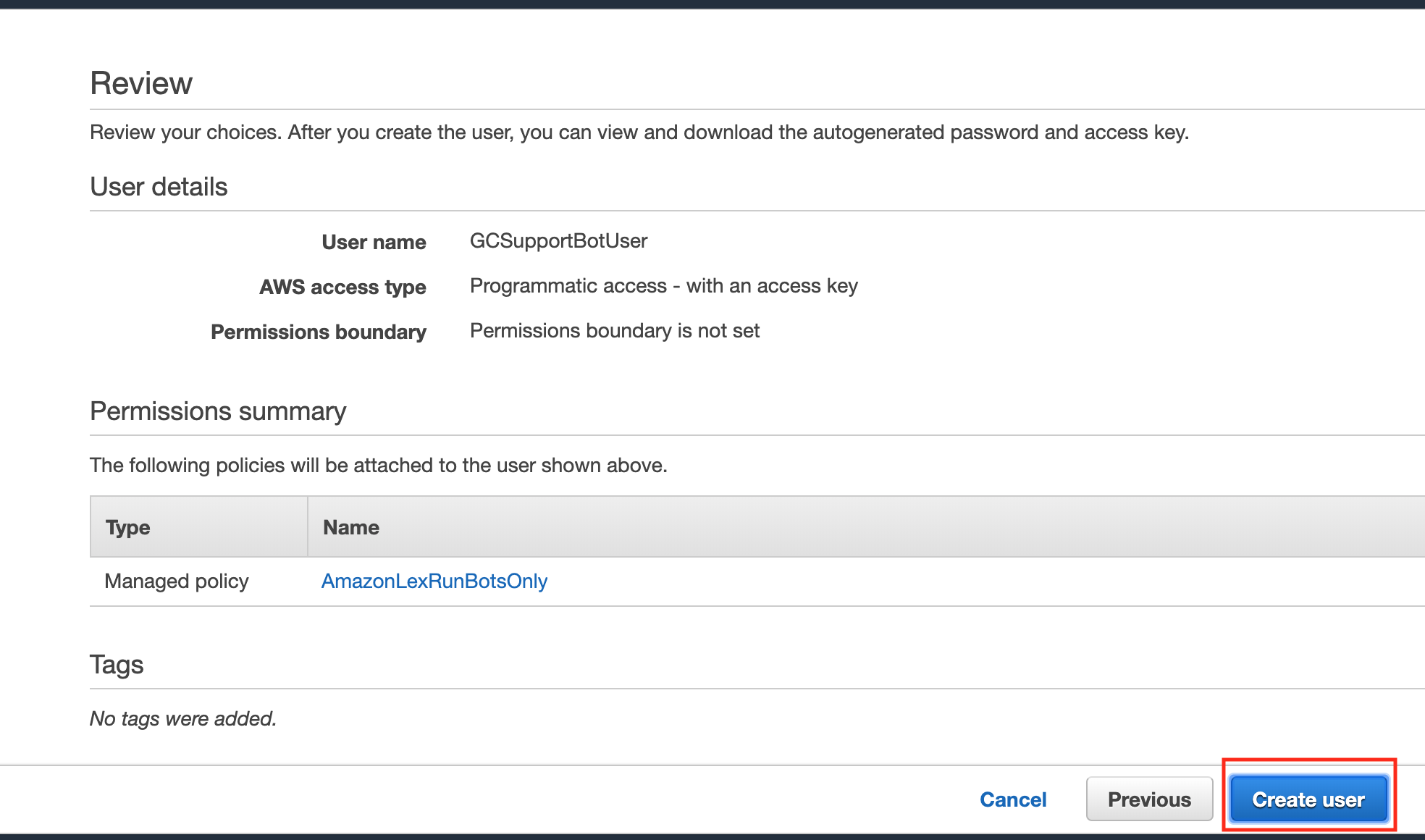The height and width of the screenshot is (840, 1425).
Task: Click the AWS access type label
Action: coord(342,287)
